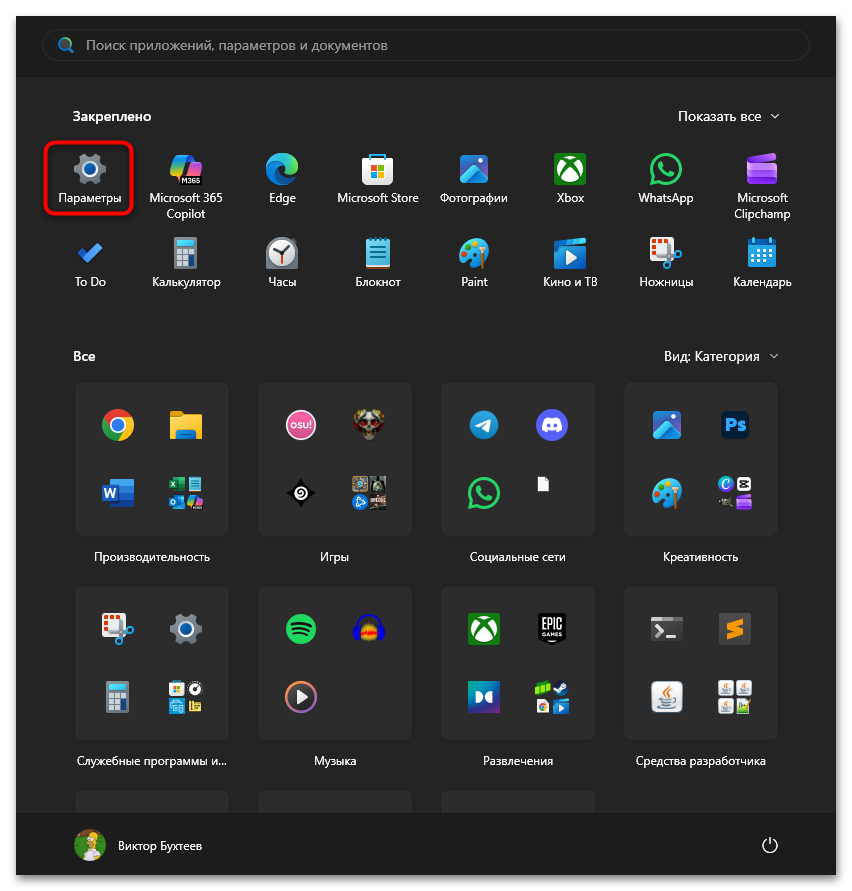Expand more apps in Производительность folder
This screenshot has height=891, width=852.
[x=186, y=493]
